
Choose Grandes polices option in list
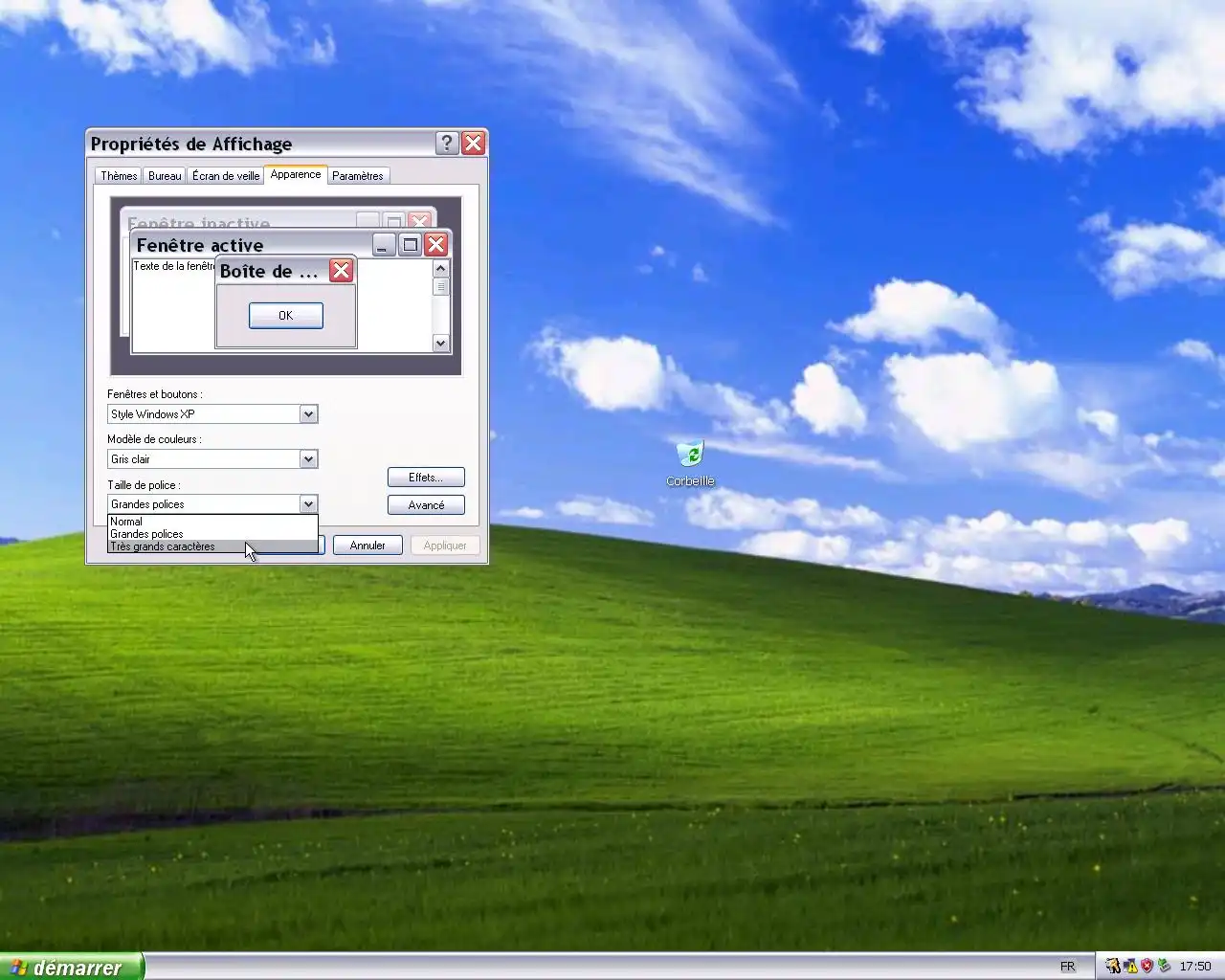click(212, 534)
